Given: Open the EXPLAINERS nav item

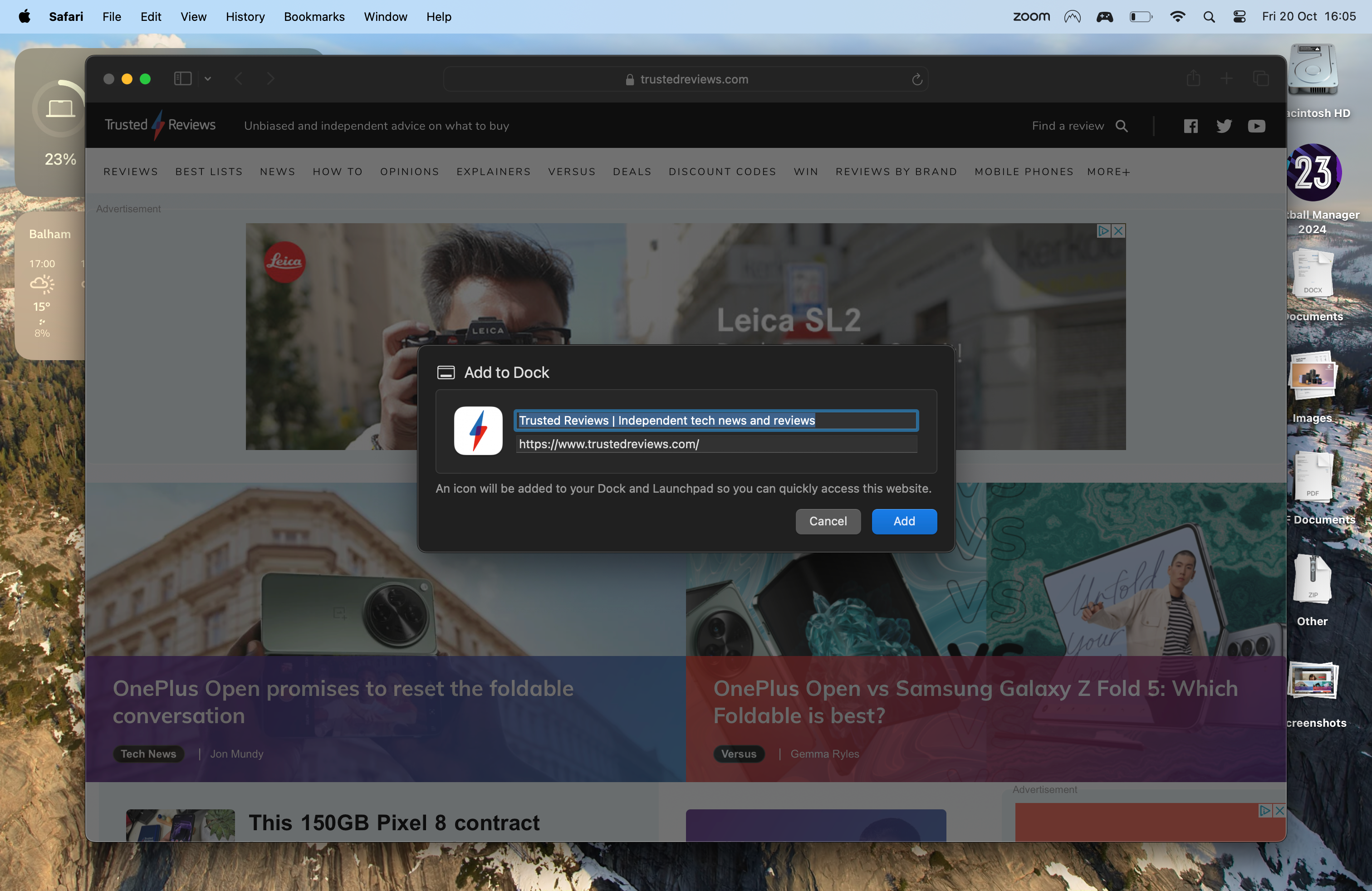Looking at the screenshot, I should 494,172.
